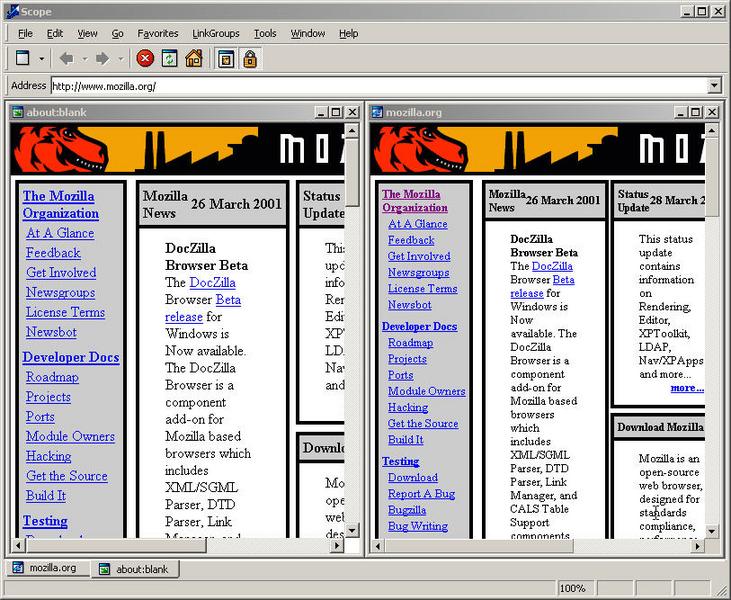Minimize the mozilla.org child window
Image resolution: width=731 pixels, height=600 pixels.
click(681, 112)
